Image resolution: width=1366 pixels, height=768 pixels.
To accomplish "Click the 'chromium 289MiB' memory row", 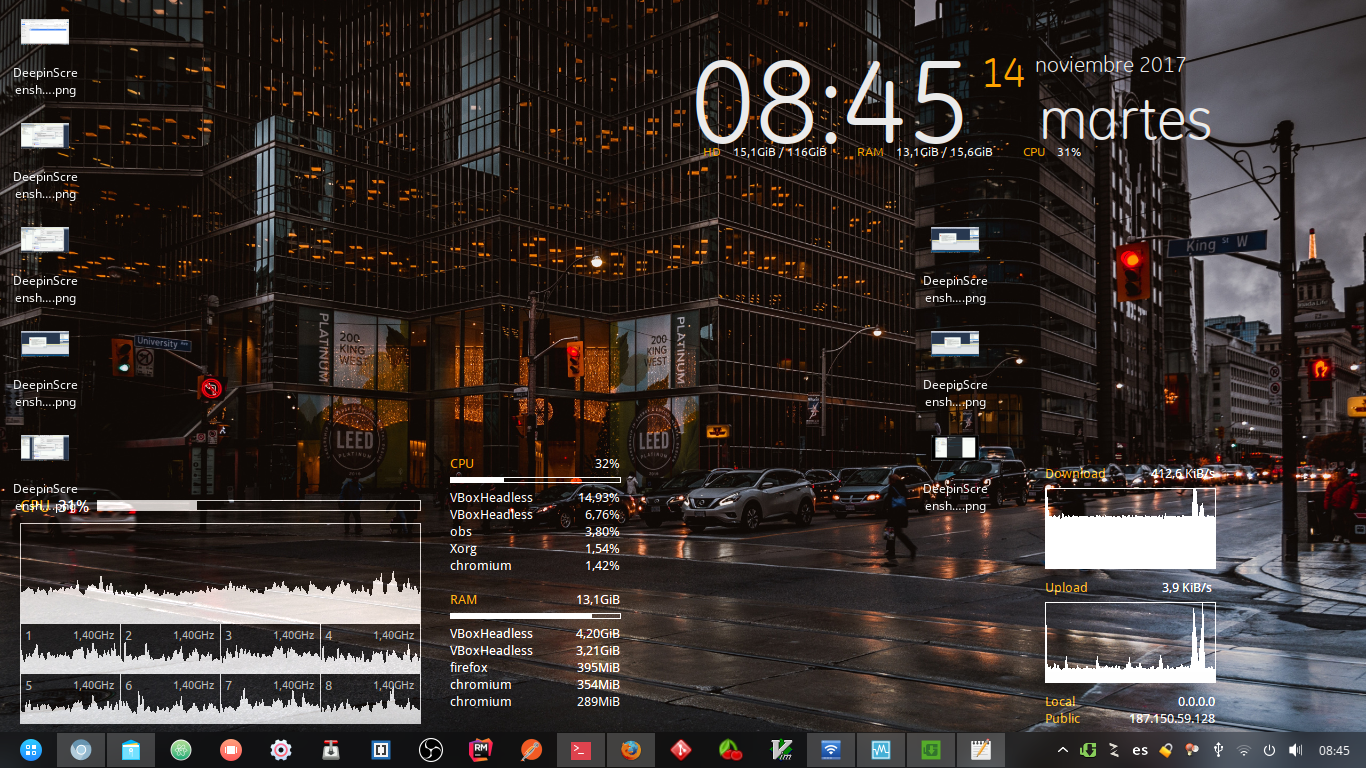I will tap(535, 701).
